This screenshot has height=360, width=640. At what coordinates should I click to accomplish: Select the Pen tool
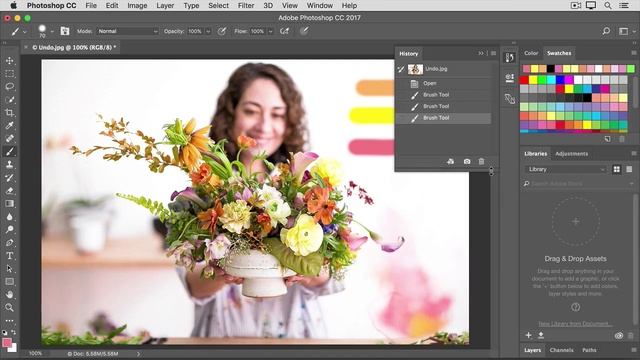[10, 242]
